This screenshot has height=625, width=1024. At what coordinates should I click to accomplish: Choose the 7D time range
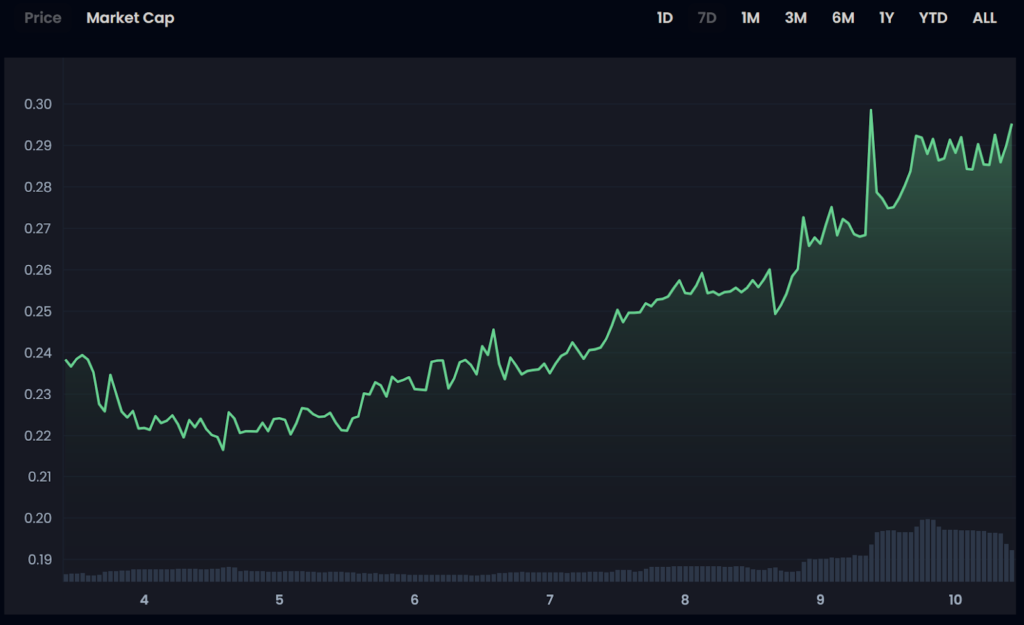[x=707, y=18]
